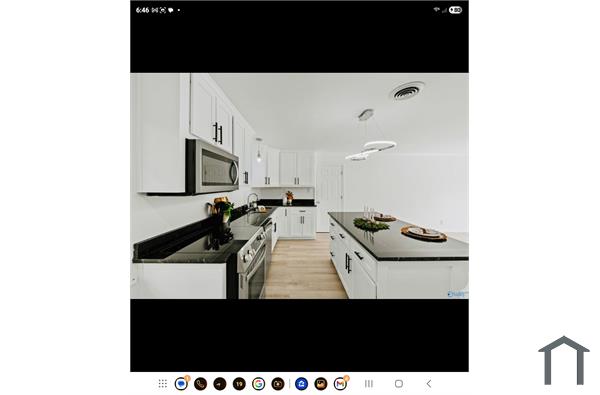The image size is (600, 395).
Task: Tap the battery indicator in status bar
Action: pos(455,10)
